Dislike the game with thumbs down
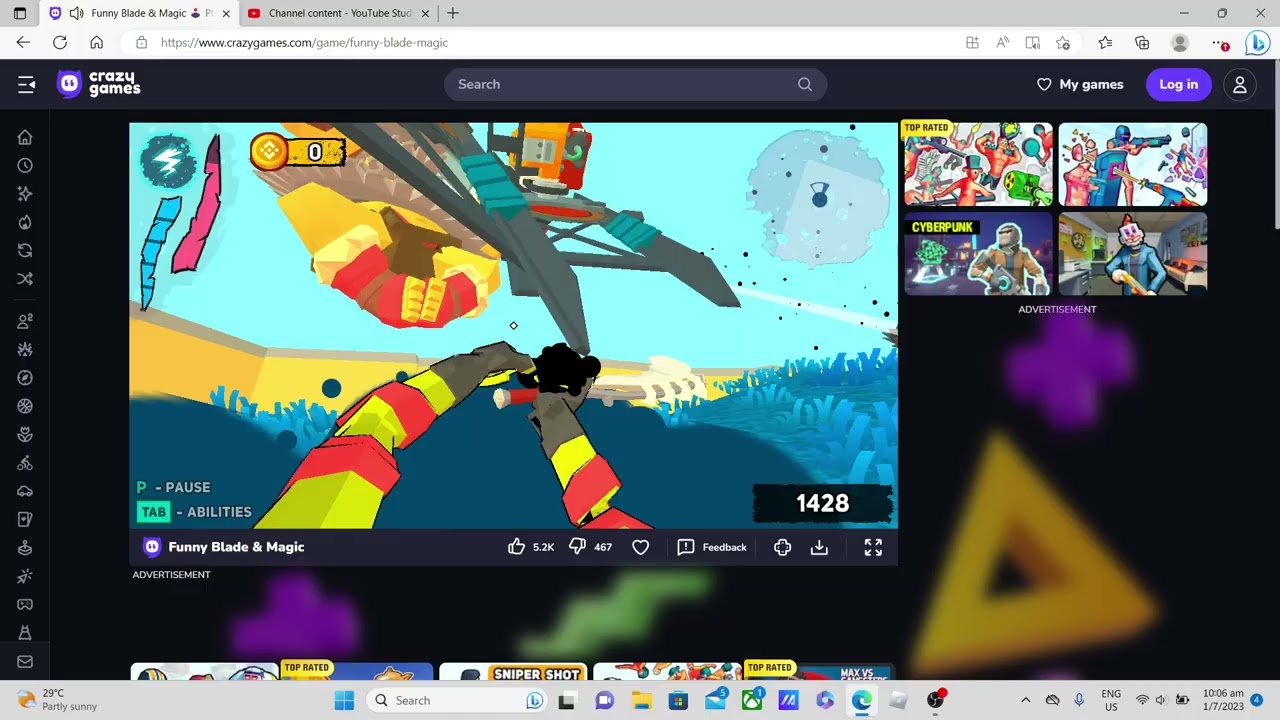Image resolution: width=1280 pixels, height=720 pixels. (x=577, y=547)
